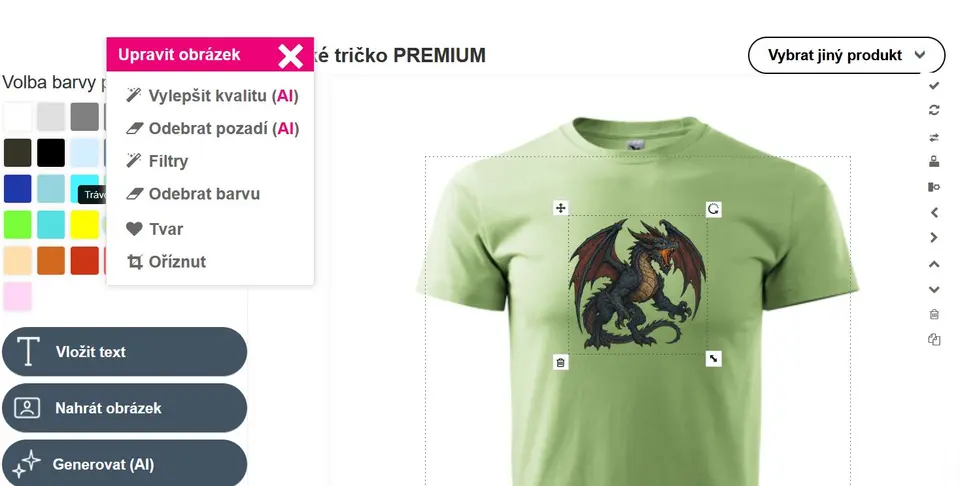Choose Oříznut crop option
This screenshot has height=486, width=960.
166,262
